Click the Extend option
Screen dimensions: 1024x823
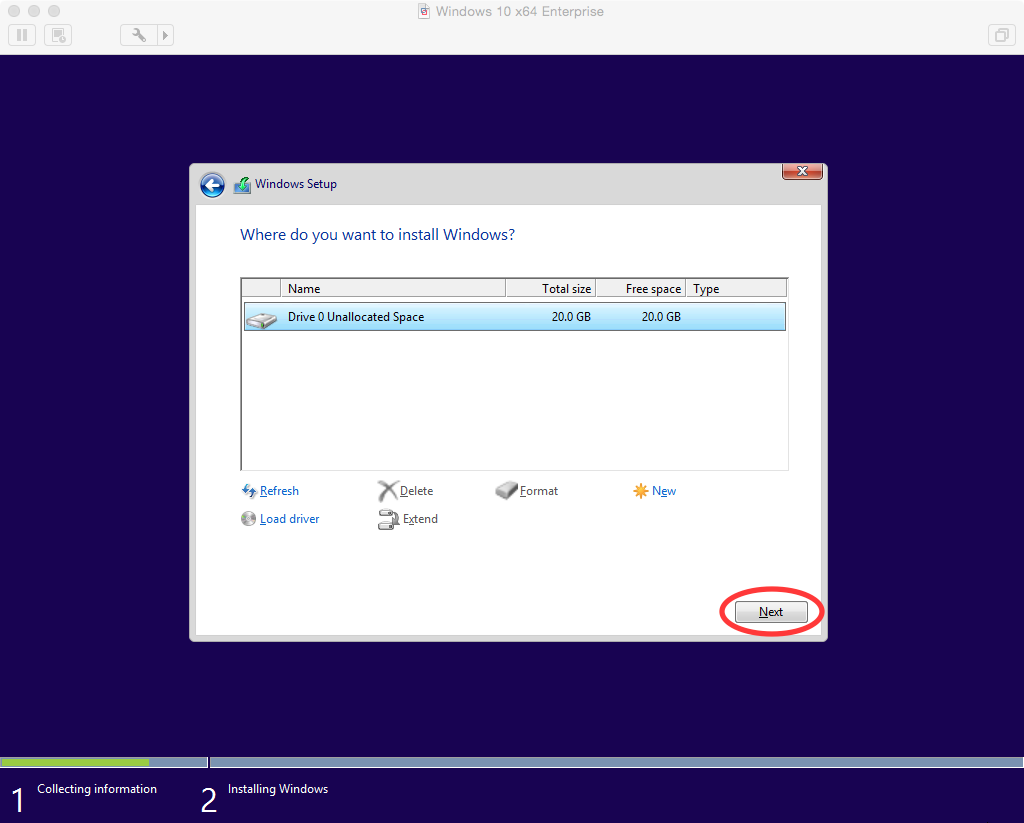click(420, 519)
